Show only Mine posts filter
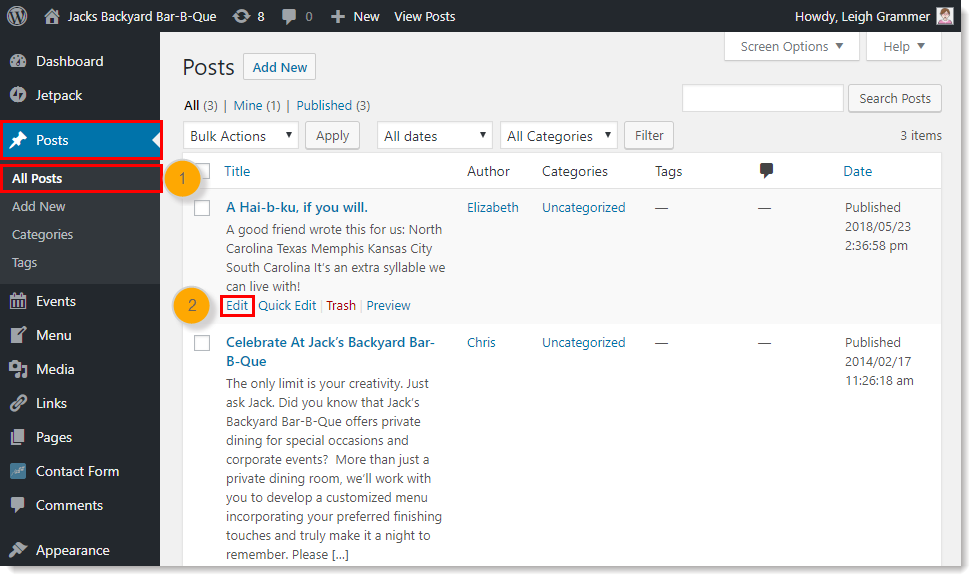 (248, 106)
